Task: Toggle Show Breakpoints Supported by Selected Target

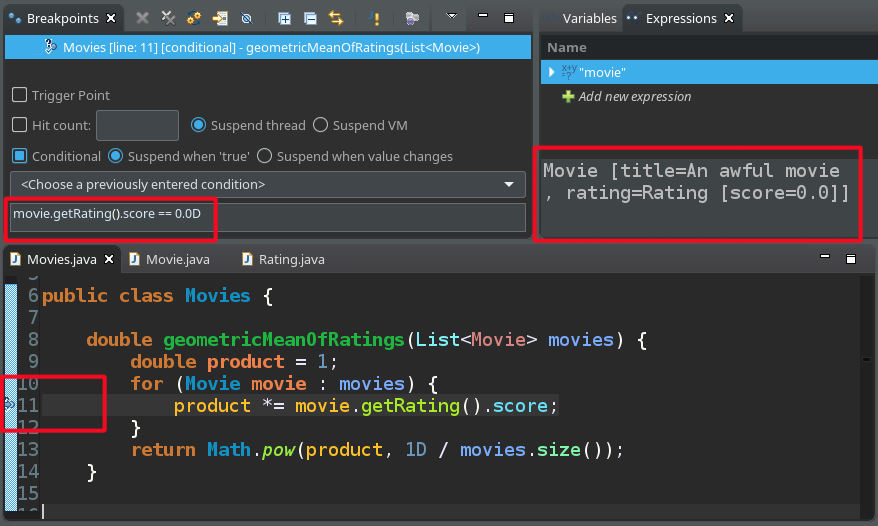Action: (x=194, y=18)
